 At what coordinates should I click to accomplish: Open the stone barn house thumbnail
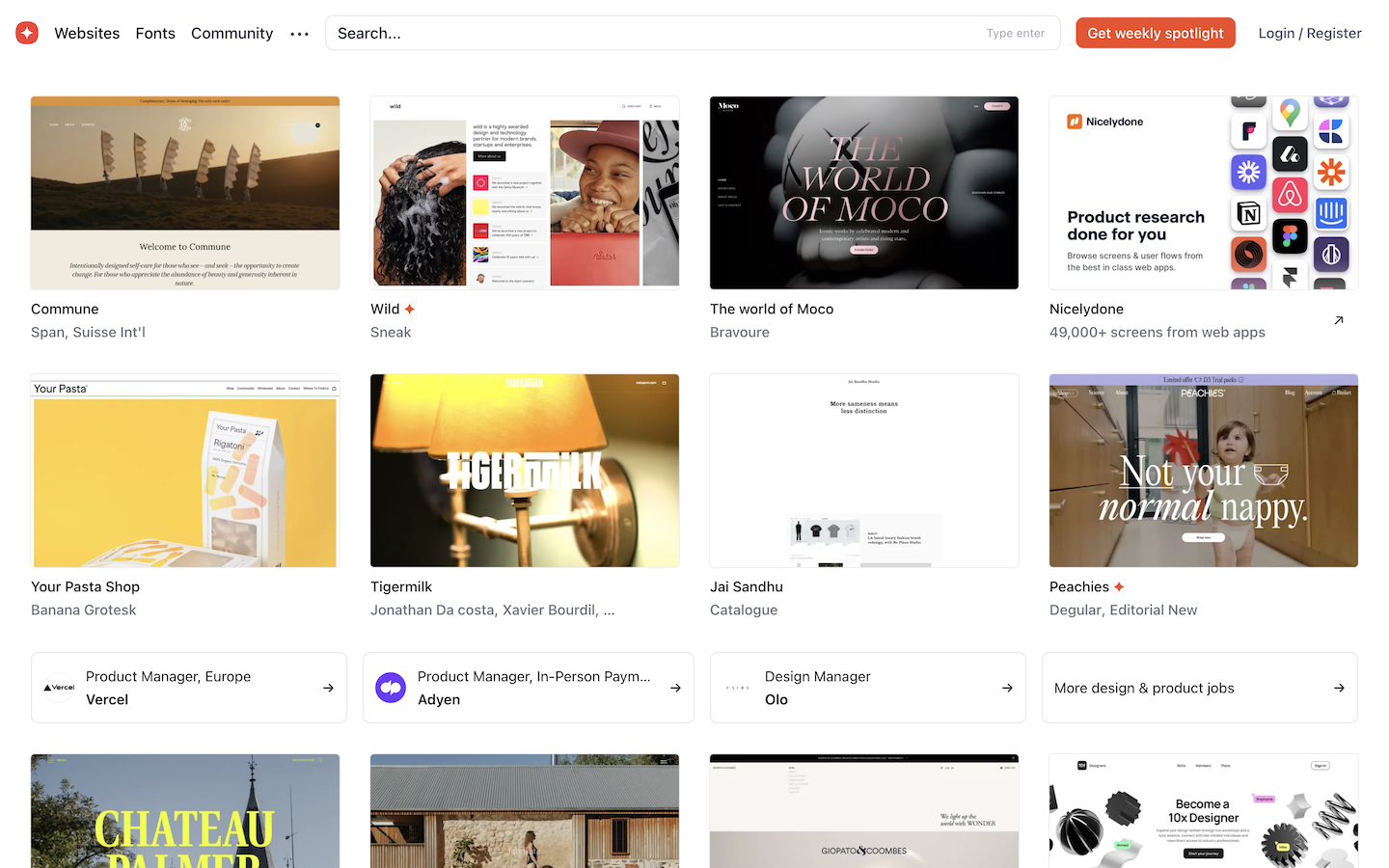525,811
